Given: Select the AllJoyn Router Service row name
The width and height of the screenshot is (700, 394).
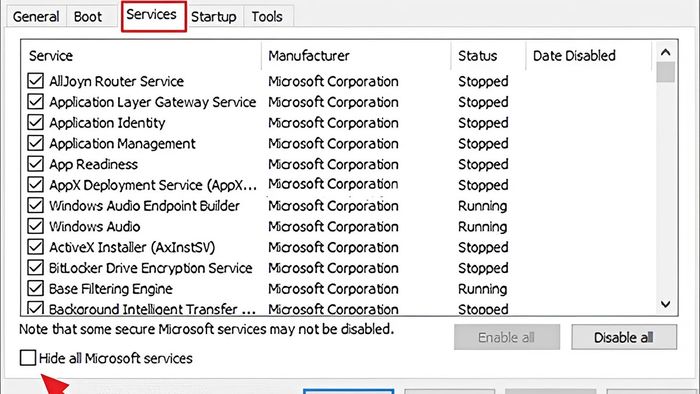Looking at the screenshot, I should click(117, 81).
